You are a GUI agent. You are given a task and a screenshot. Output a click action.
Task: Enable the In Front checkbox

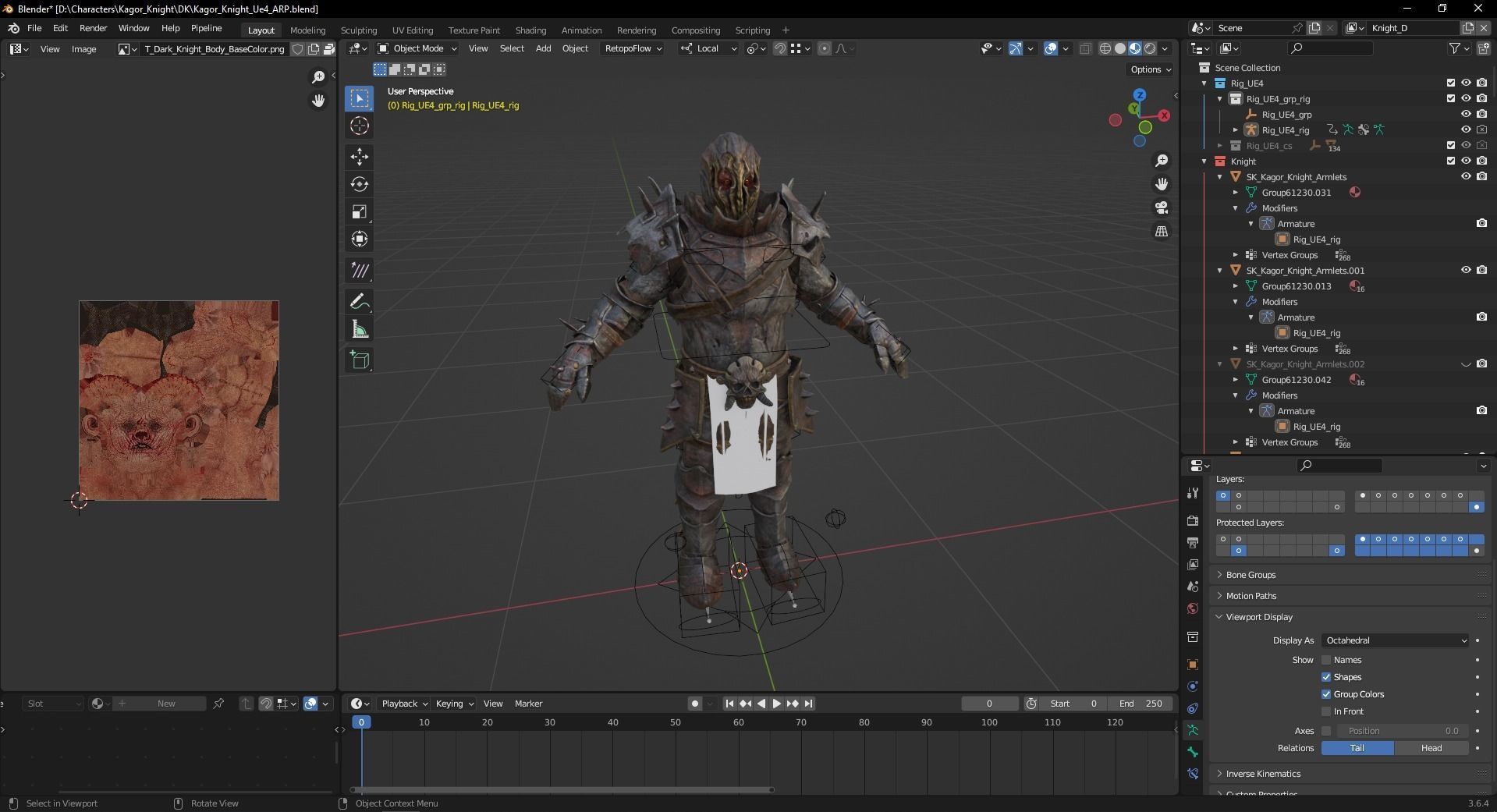(x=1326, y=711)
